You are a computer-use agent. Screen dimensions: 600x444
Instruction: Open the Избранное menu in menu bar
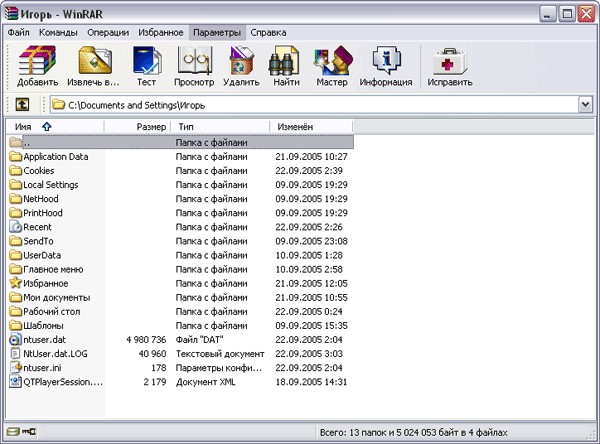pyautogui.click(x=161, y=33)
